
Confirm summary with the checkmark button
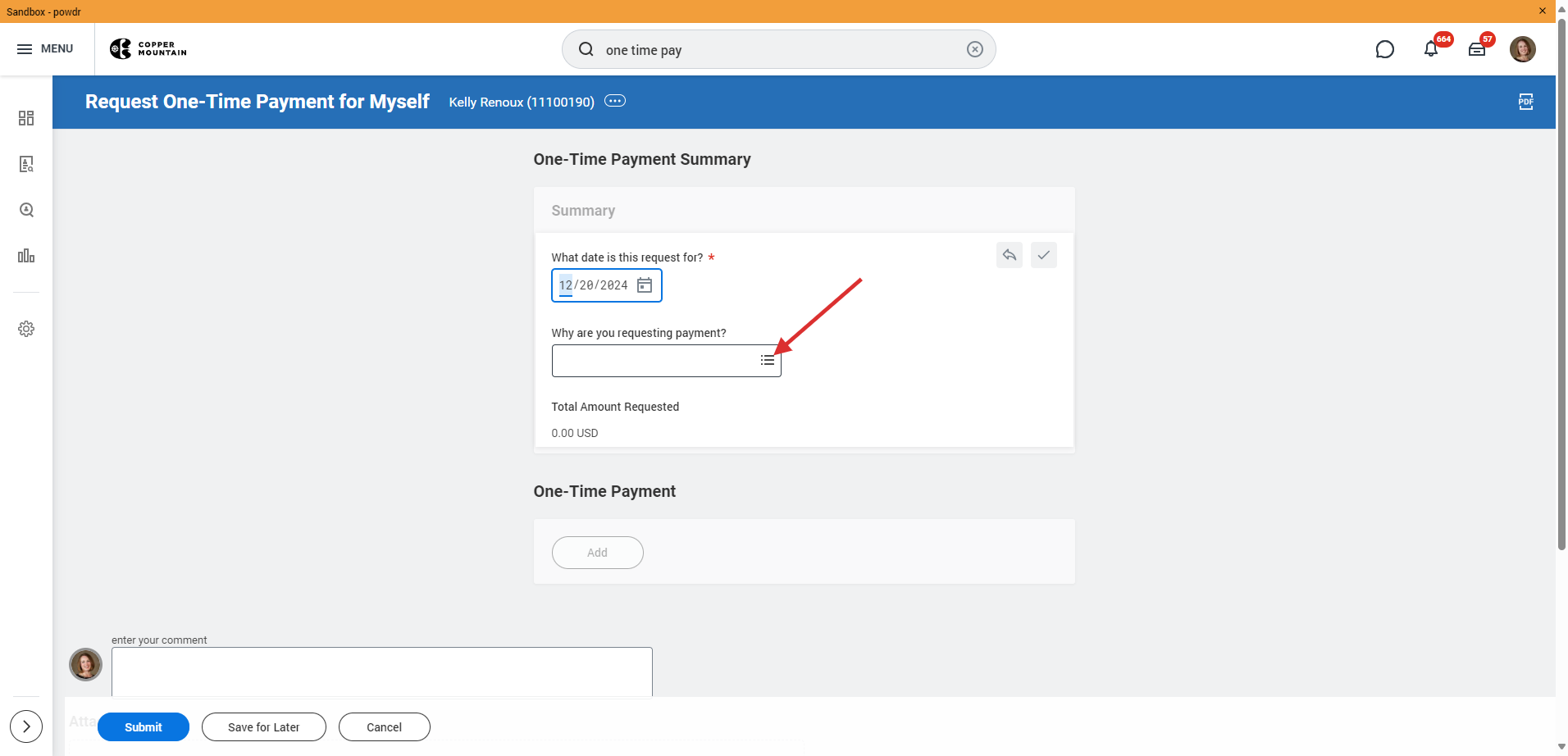coord(1043,255)
